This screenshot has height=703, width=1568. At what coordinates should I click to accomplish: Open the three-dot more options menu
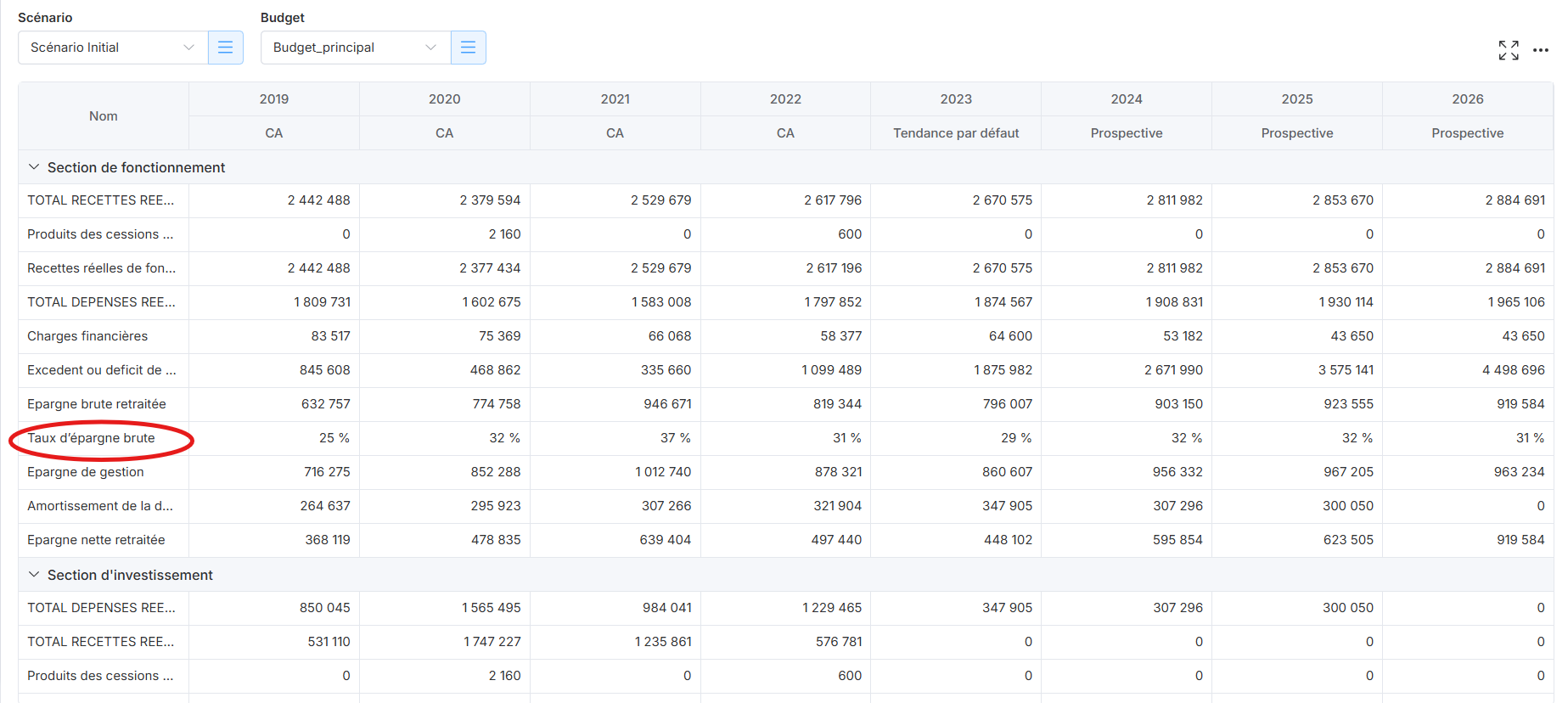click(x=1540, y=50)
